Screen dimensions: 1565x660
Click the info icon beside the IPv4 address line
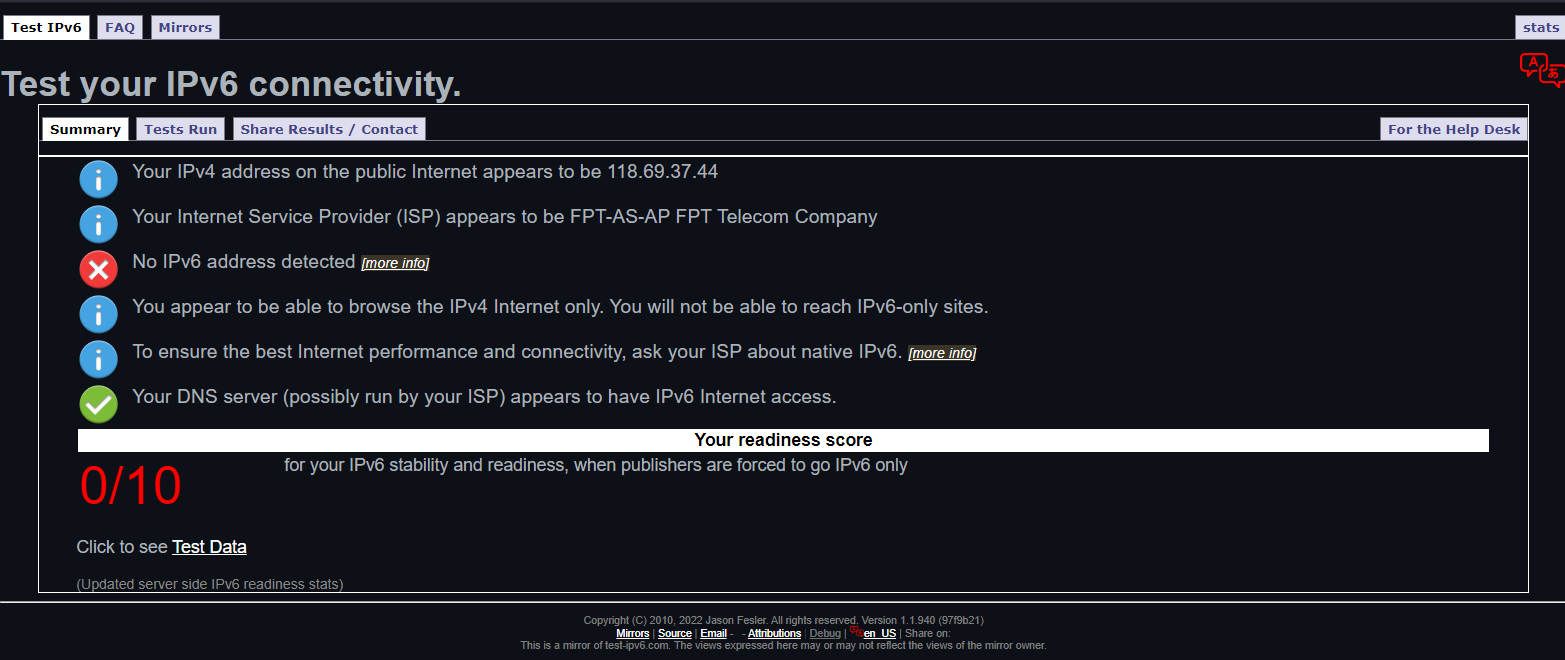click(x=98, y=179)
